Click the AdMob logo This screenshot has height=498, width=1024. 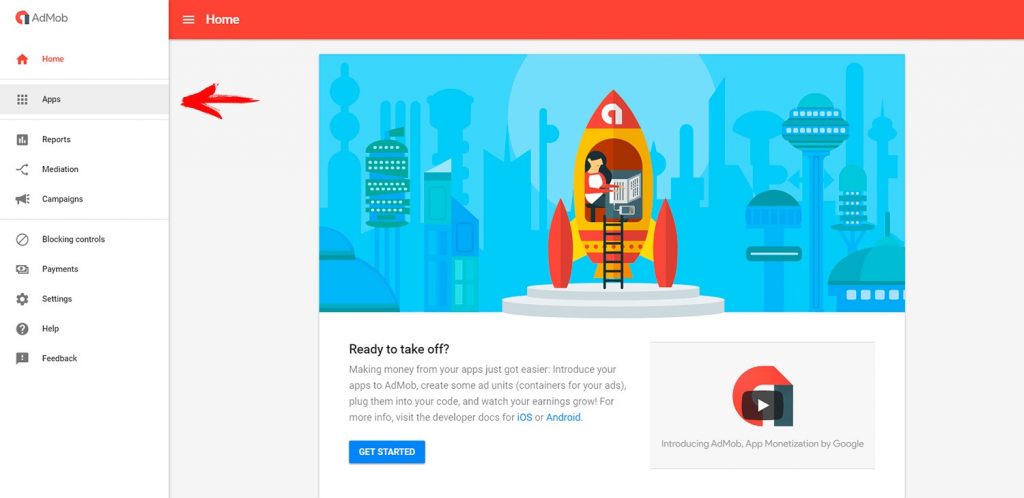[x=41, y=18]
